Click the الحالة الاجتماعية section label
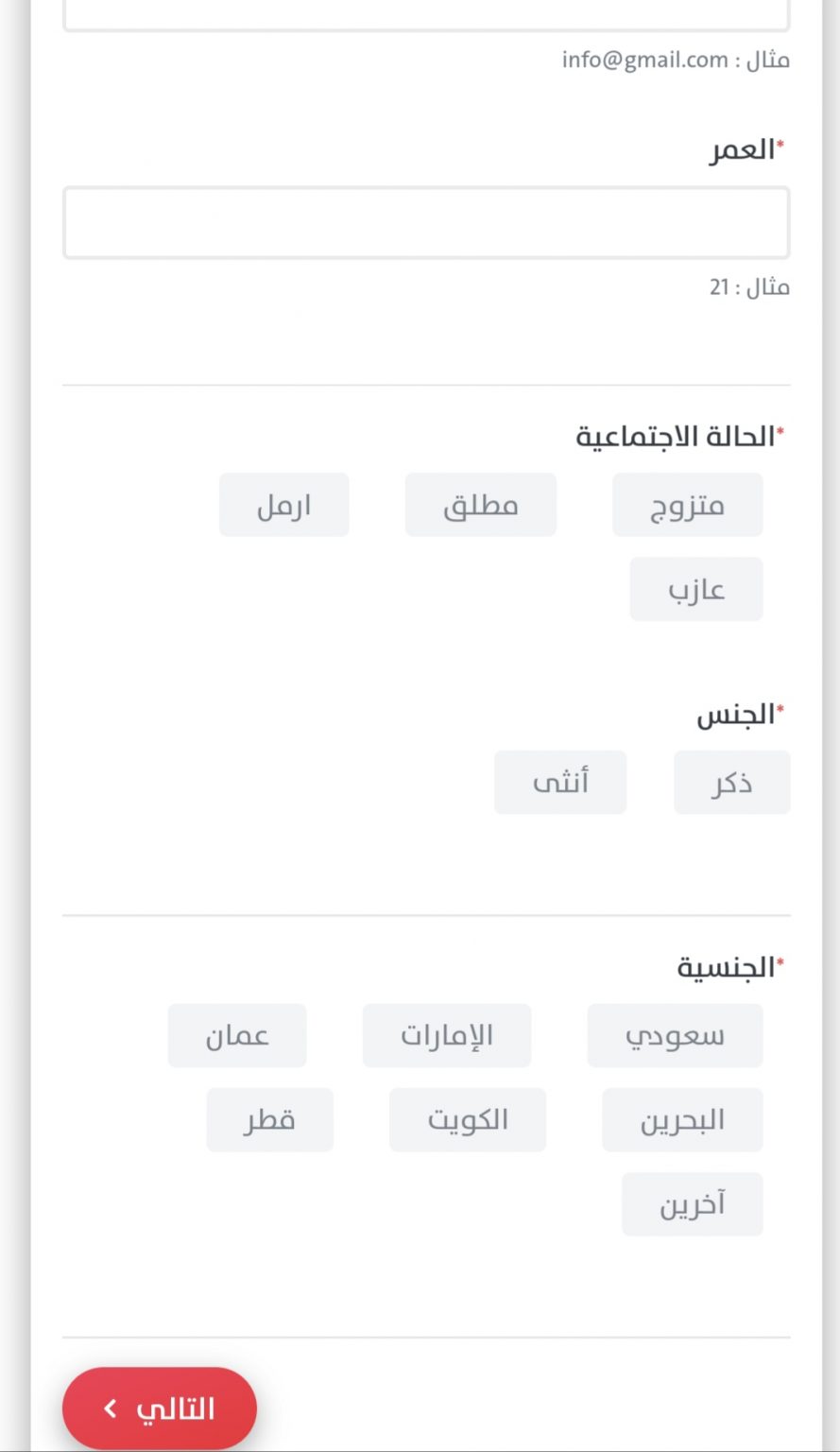The width and height of the screenshot is (840, 1452). (677, 437)
